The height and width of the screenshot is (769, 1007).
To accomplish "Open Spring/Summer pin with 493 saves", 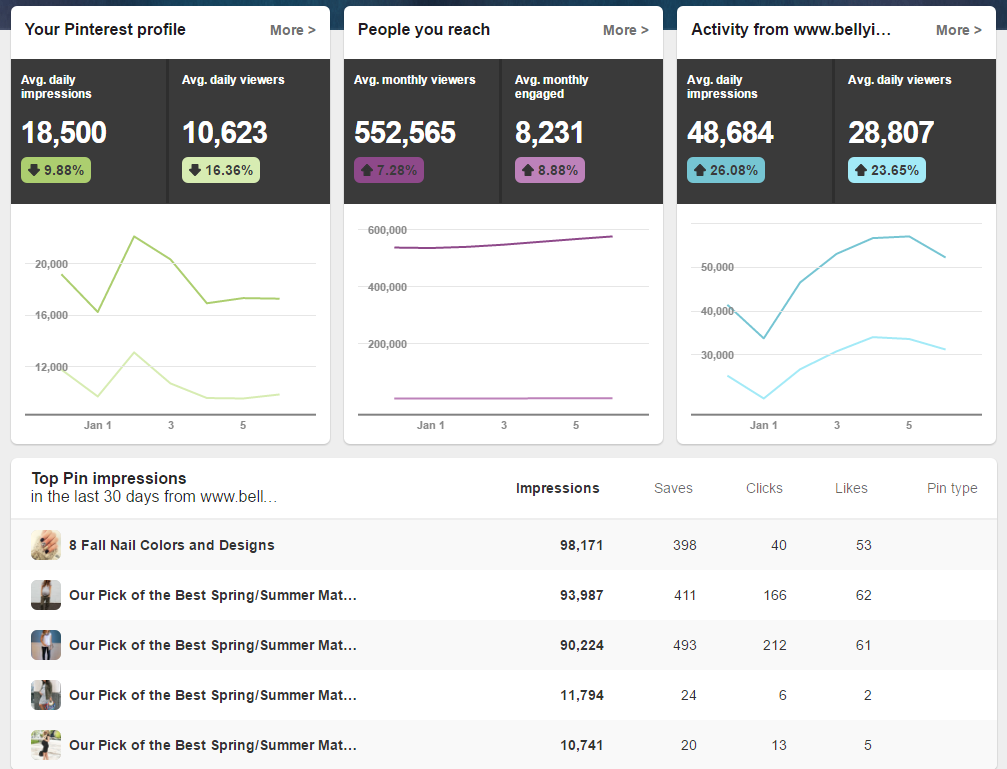I will coord(213,646).
